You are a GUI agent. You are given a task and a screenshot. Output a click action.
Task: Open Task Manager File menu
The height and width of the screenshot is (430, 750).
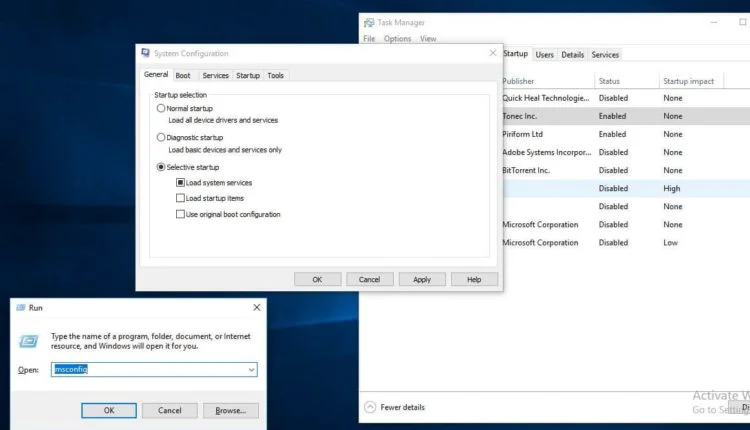click(x=369, y=39)
